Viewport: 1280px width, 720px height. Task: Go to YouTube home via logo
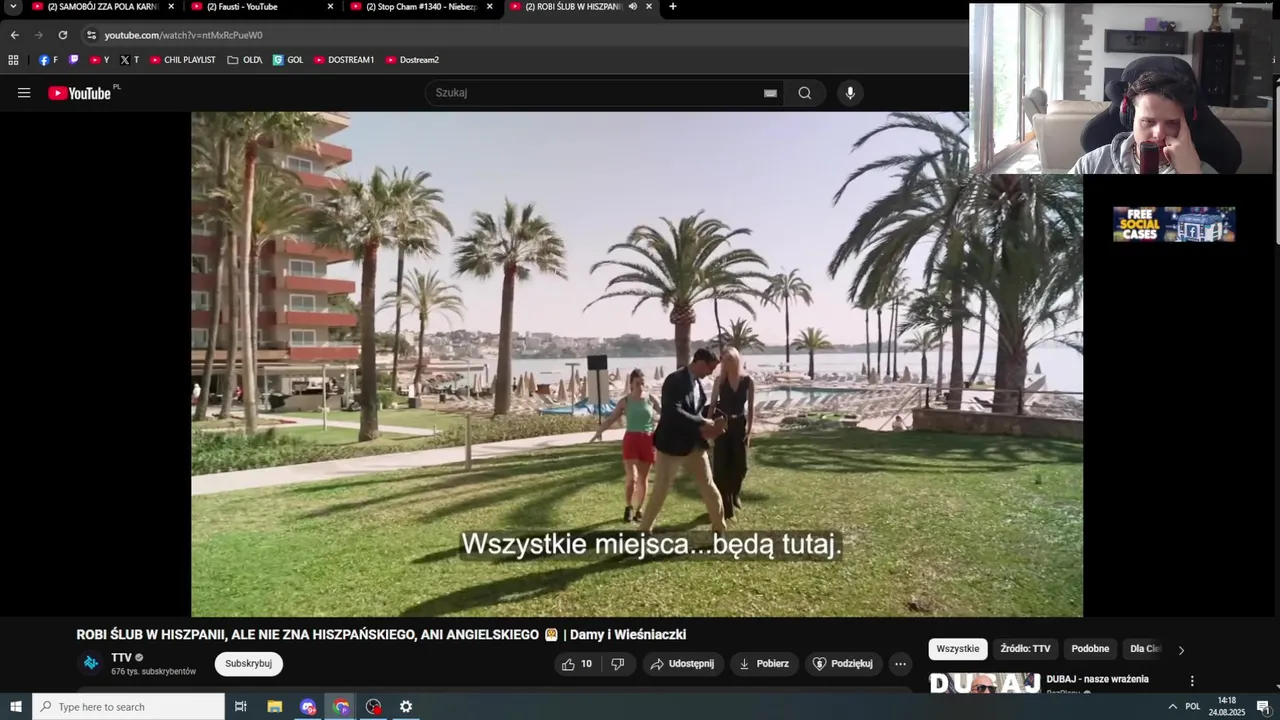tap(80, 93)
